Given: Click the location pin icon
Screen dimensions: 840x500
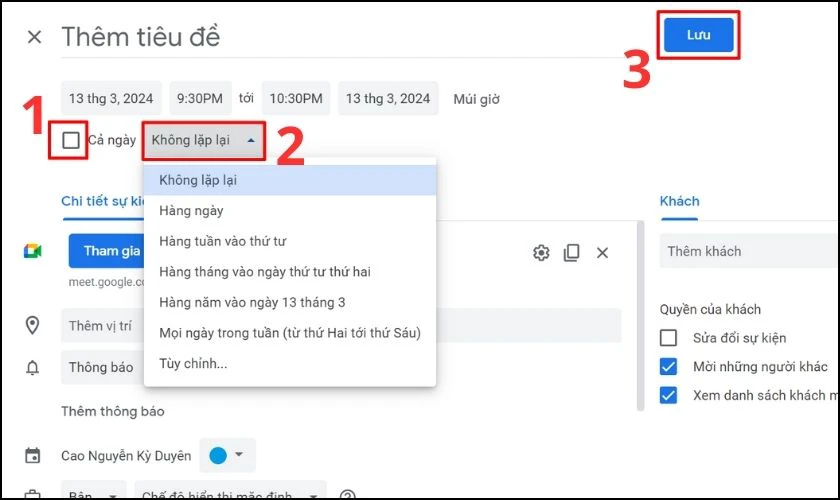Looking at the screenshot, I should [33, 325].
